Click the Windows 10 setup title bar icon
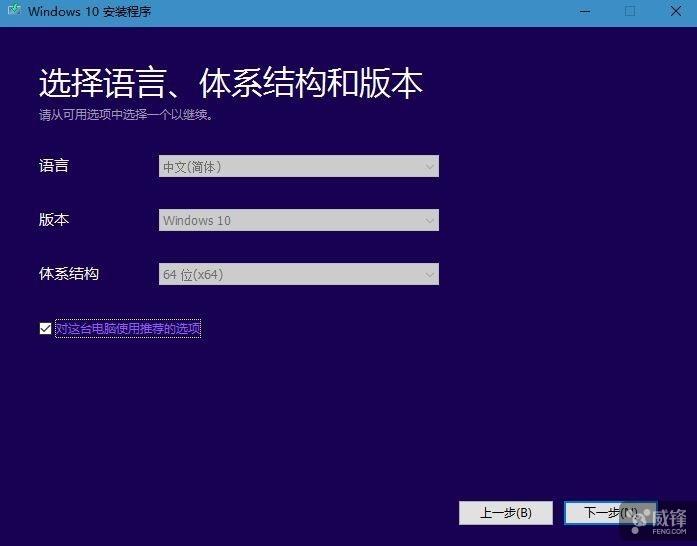Image resolution: width=697 pixels, height=546 pixels. 13,10
